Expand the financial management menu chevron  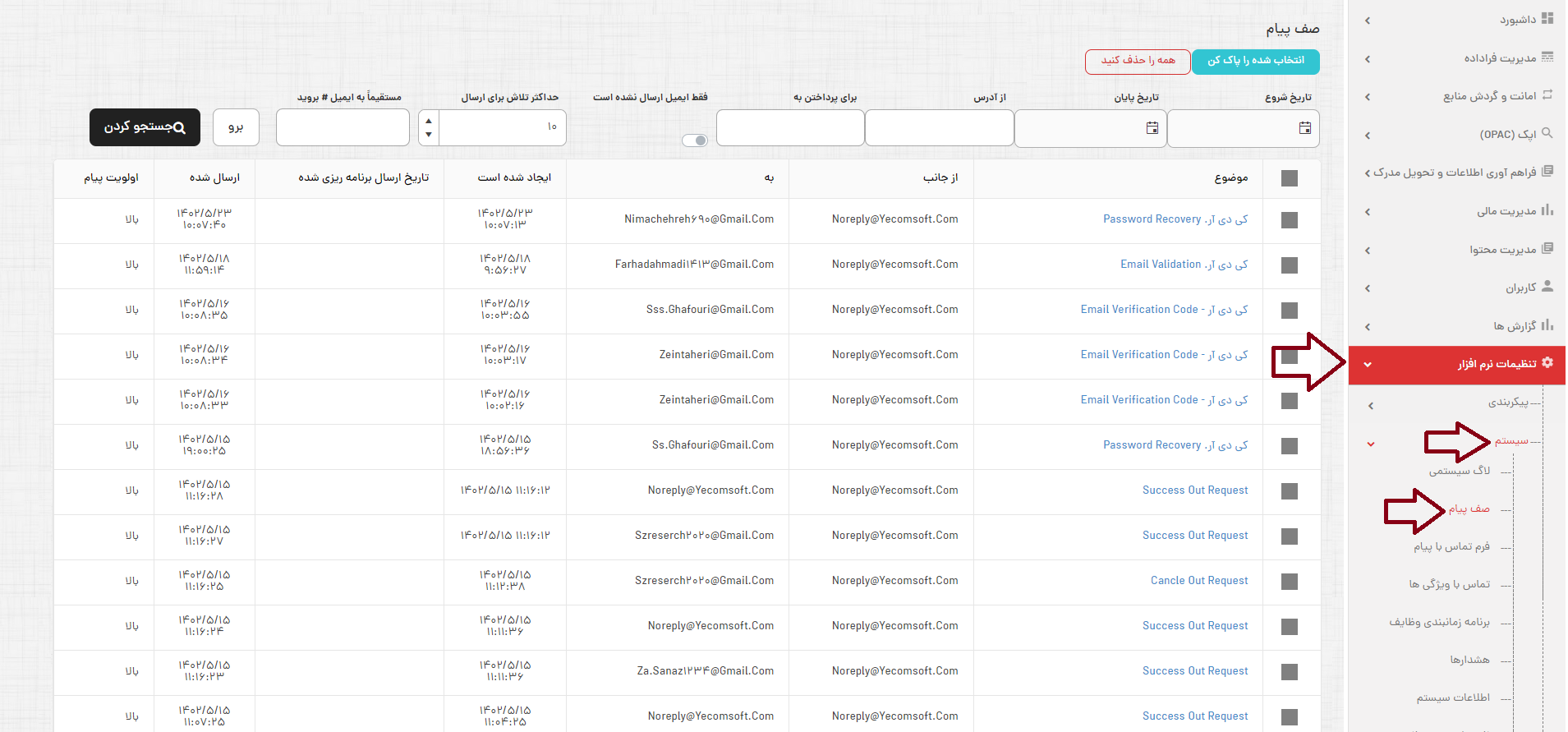click(x=1368, y=212)
